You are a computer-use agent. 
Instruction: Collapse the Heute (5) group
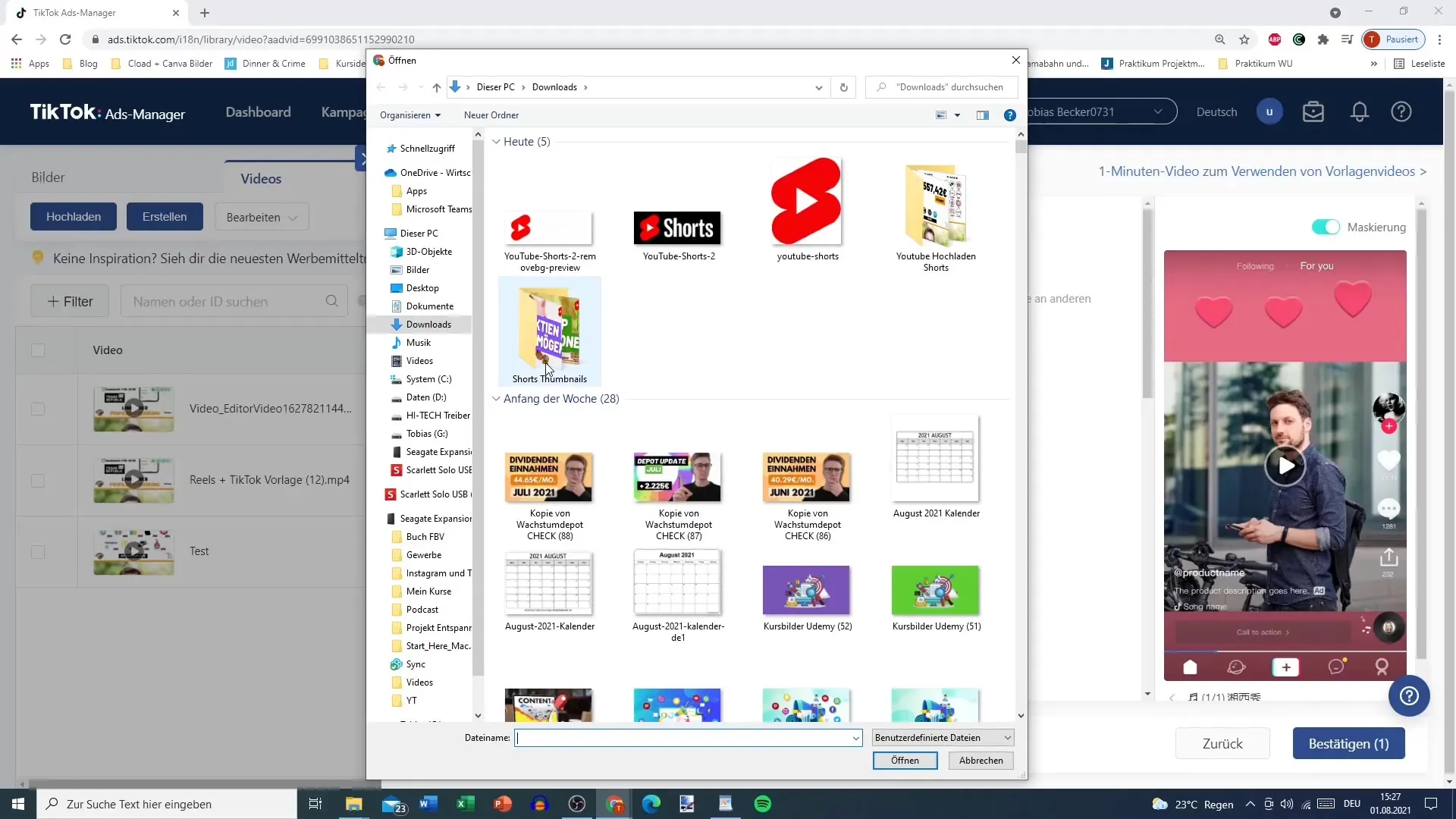tap(496, 142)
